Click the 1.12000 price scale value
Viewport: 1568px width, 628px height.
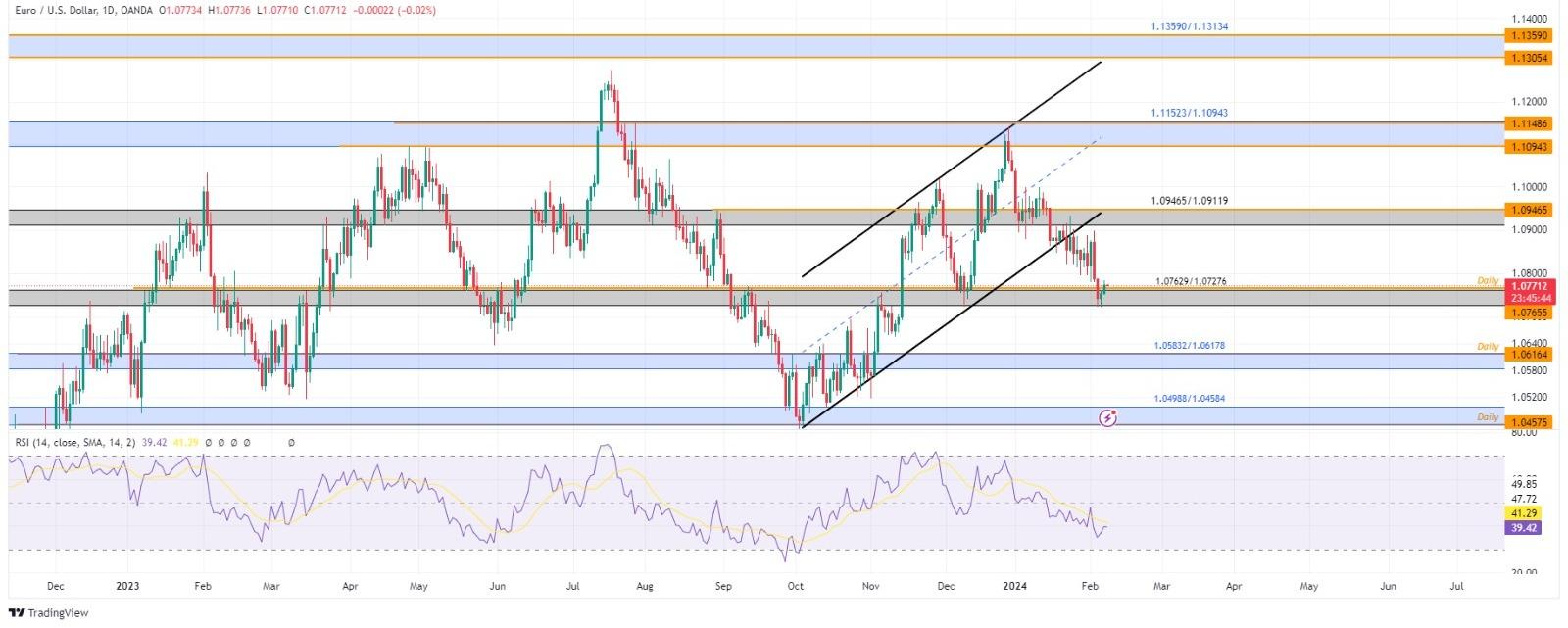(1529, 102)
